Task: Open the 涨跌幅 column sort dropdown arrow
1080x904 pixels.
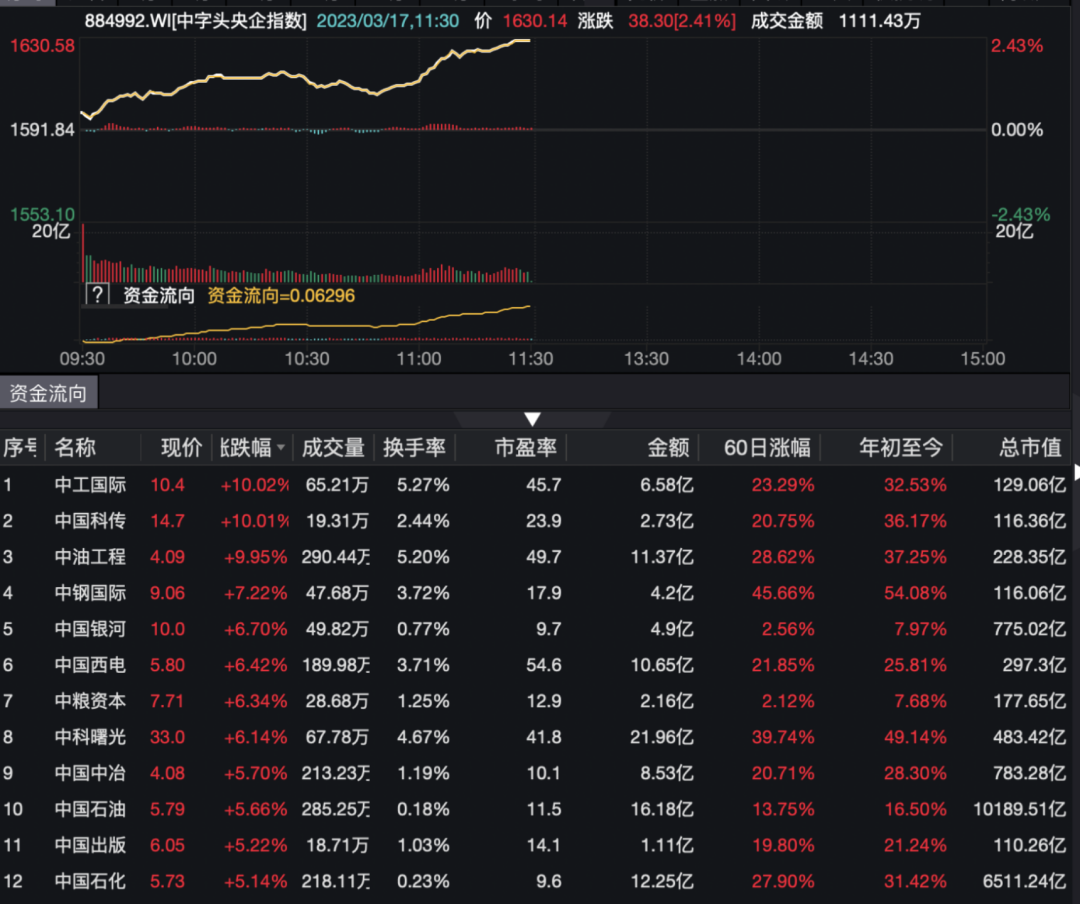Action: point(281,448)
